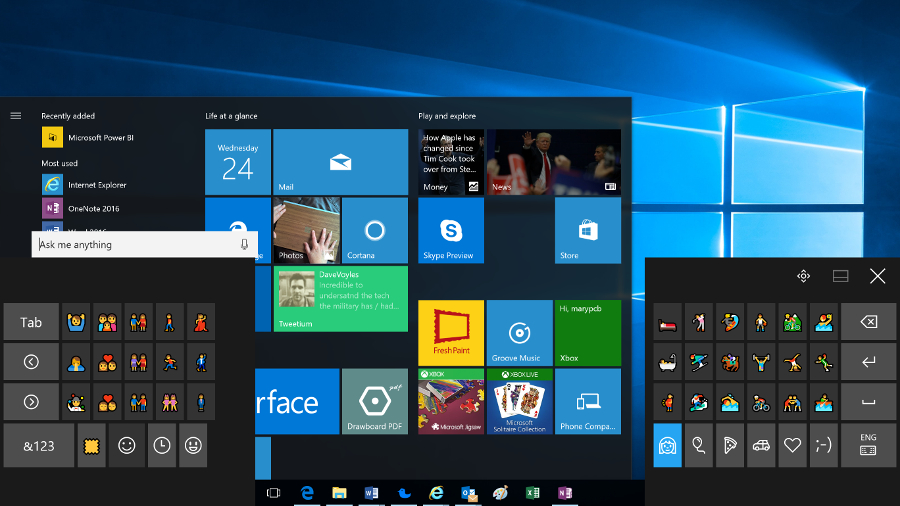Open the Photos tile

307,230
